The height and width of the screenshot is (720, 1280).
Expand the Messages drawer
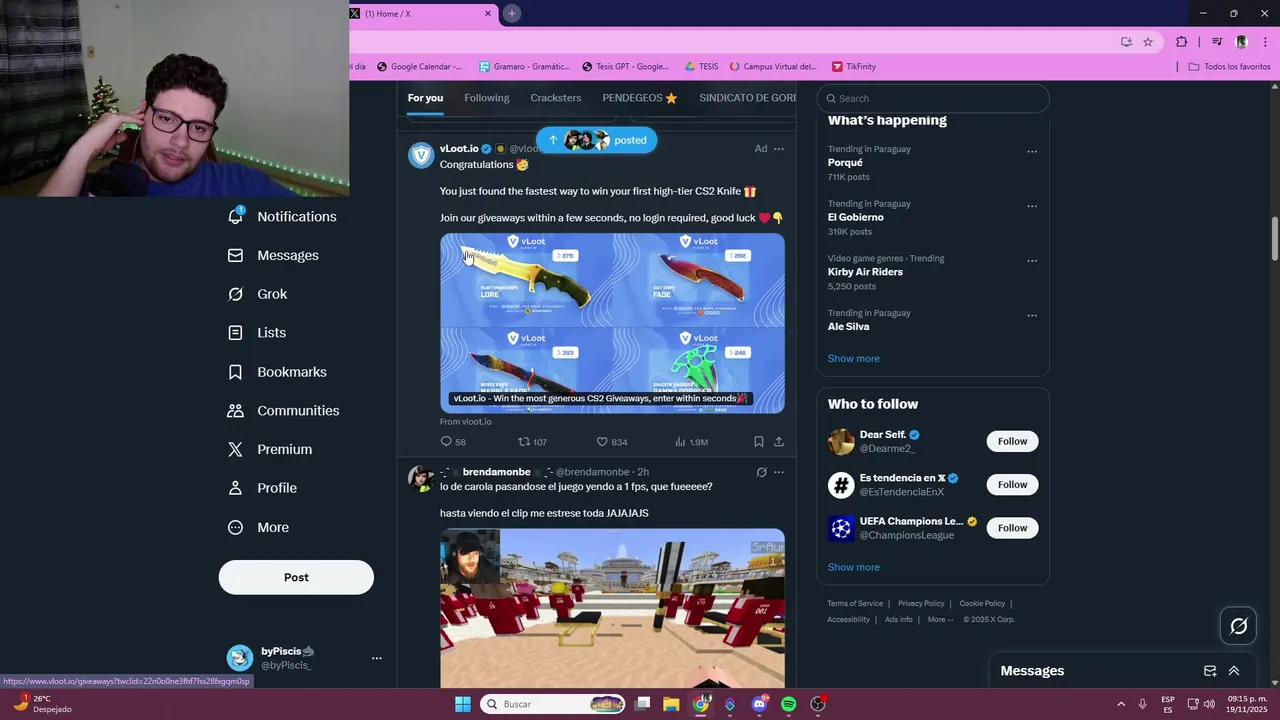click(x=1234, y=671)
